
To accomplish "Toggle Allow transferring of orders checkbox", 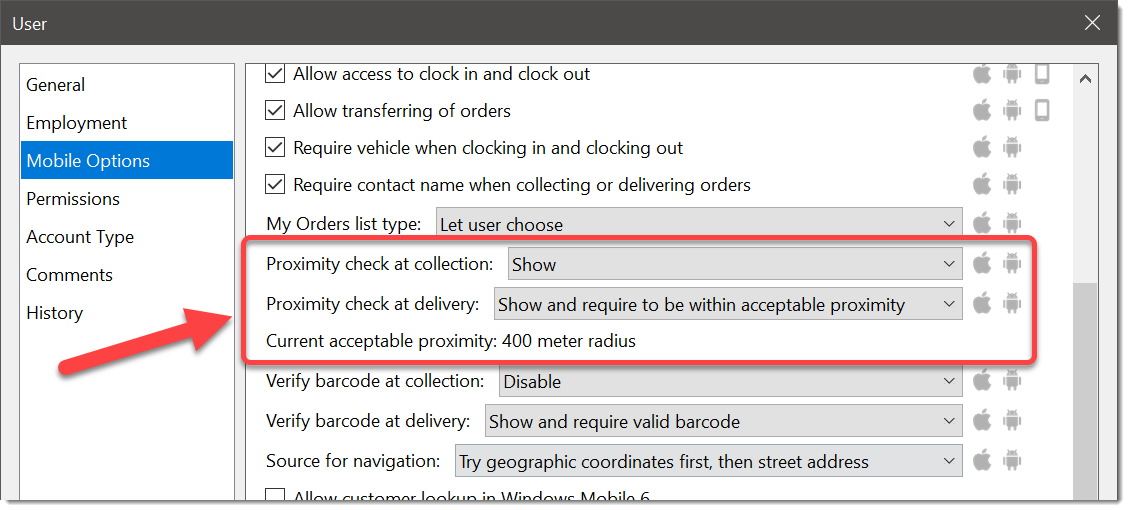I will click(275, 111).
